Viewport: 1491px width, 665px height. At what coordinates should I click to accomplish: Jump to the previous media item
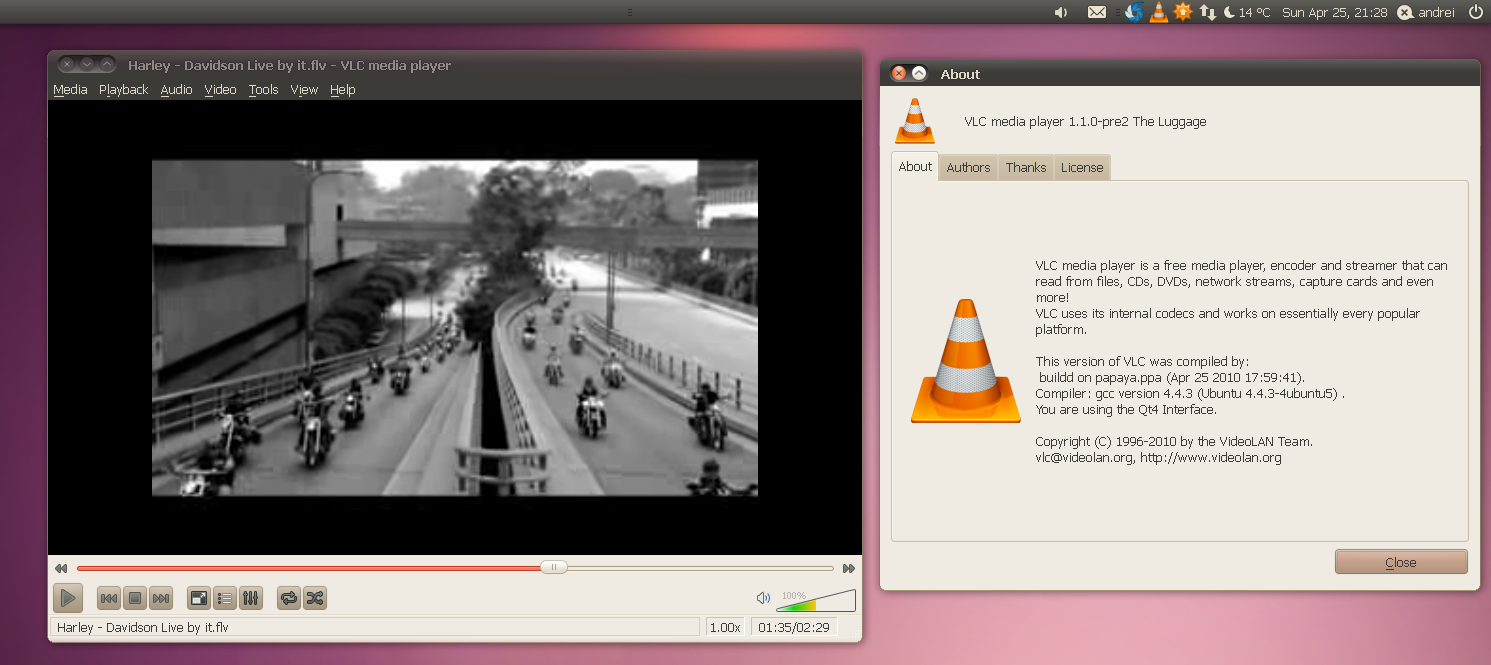pyautogui.click(x=108, y=598)
